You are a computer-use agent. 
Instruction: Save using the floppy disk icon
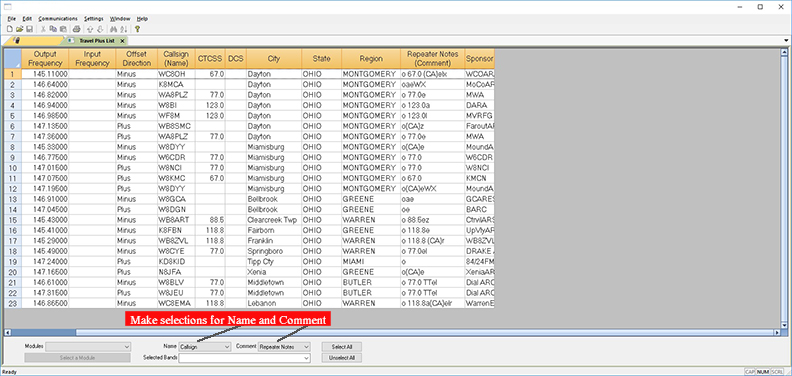pyautogui.click(x=29, y=29)
